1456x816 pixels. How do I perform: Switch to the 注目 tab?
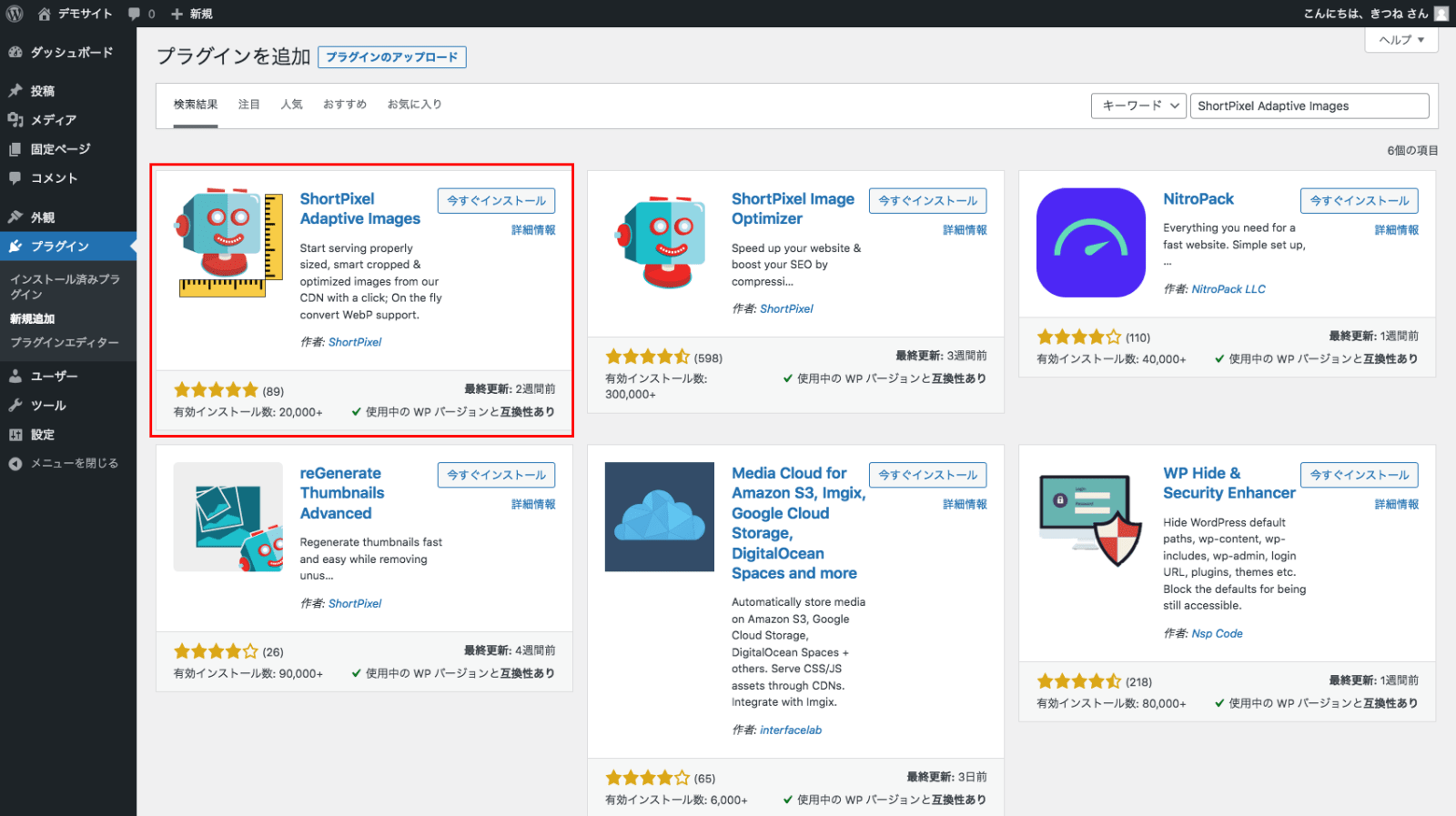pyautogui.click(x=249, y=105)
